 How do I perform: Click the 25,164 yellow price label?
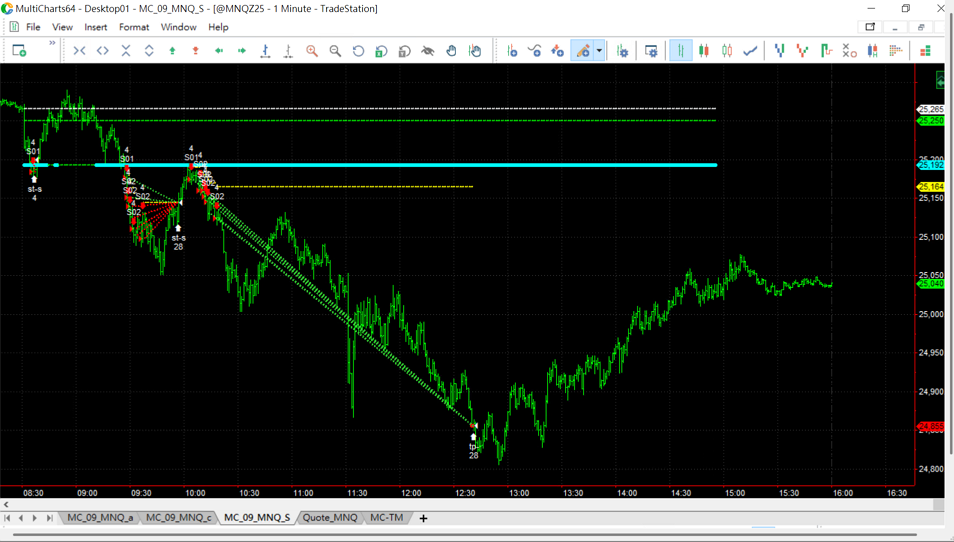[930, 187]
